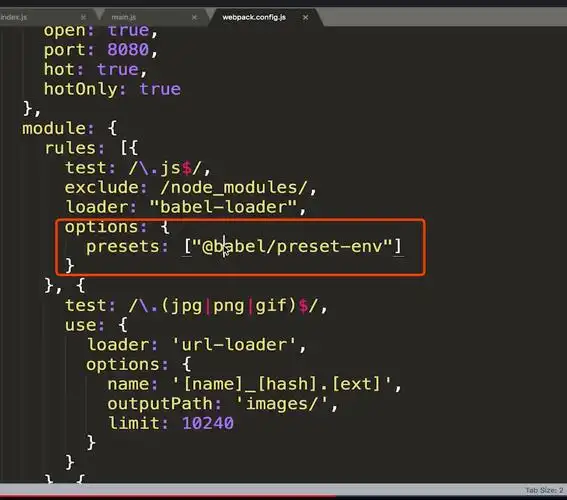Click the 'presets' property name
This screenshot has width=567, height=500.
[123, 247]
